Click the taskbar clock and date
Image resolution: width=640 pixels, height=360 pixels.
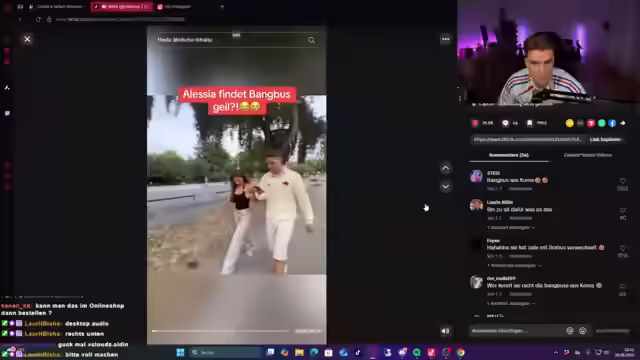pos(625,352)
